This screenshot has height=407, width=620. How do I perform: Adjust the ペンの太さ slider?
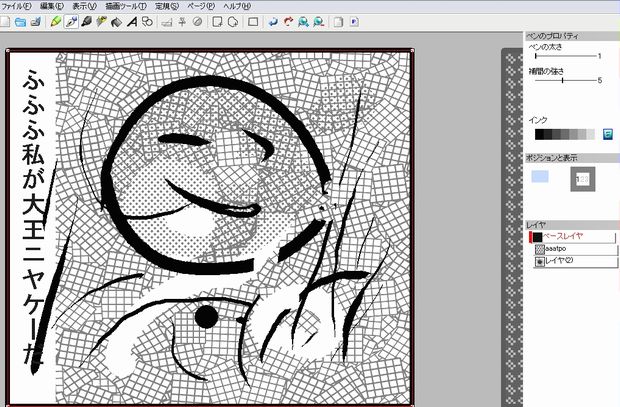click(x=565, y=56)
